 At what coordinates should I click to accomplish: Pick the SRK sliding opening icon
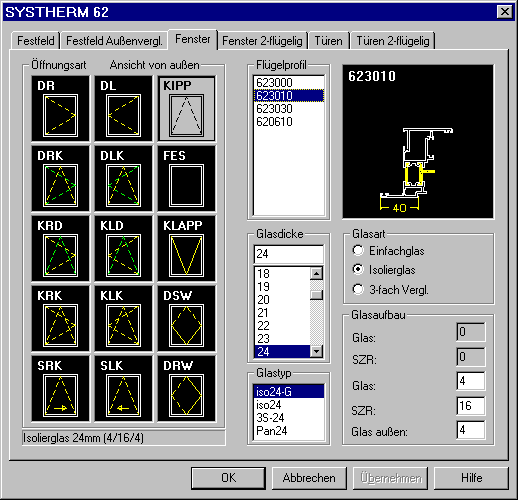click(x=60, y=389)
